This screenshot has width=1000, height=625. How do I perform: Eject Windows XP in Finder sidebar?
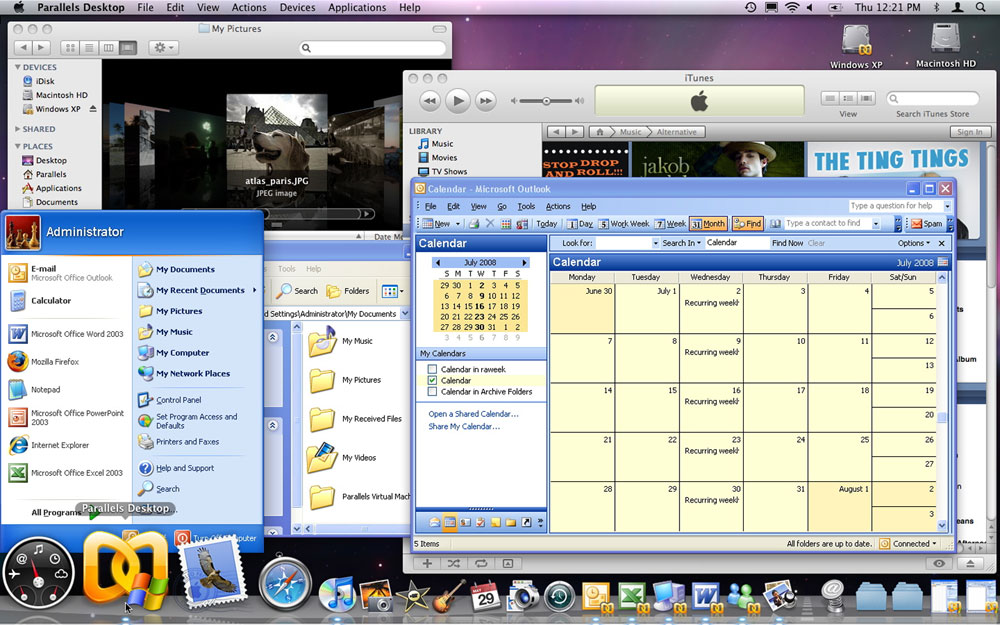[x=93, y=109]
